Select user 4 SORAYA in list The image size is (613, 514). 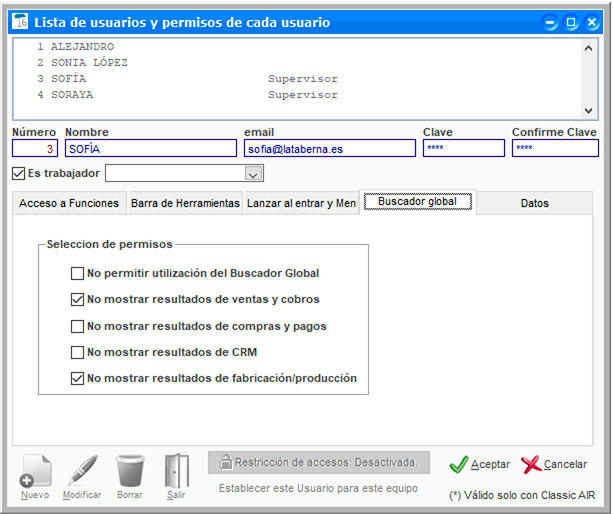(x=297, y=95)
